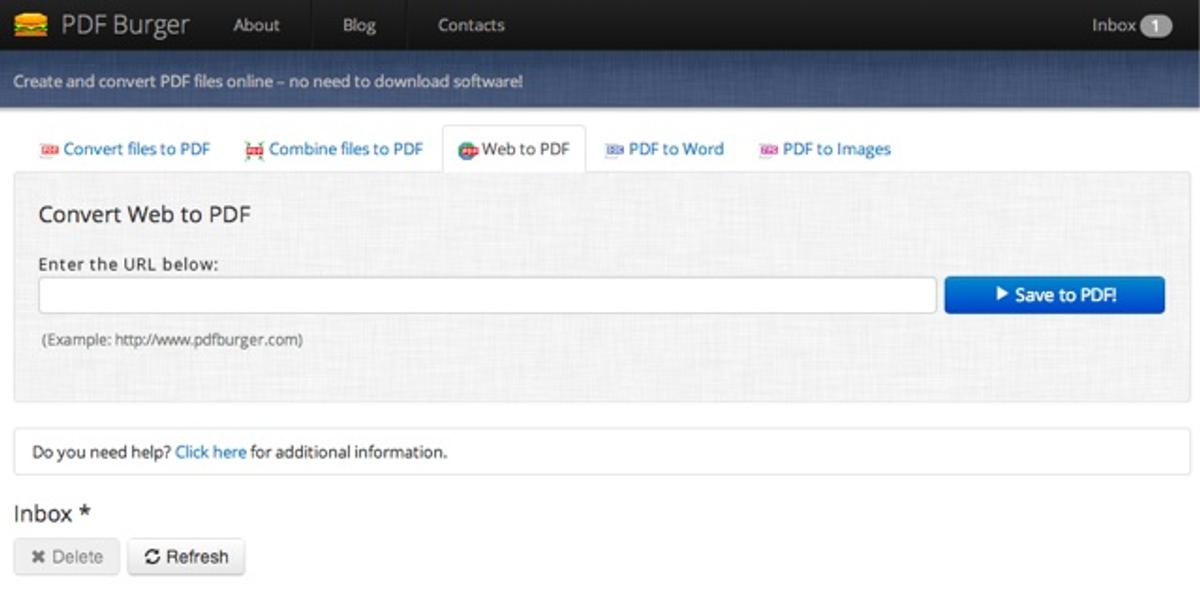1200x593 pixels.
Task: Click the Convert Web to PDF heading
Action: pos(145,214)
